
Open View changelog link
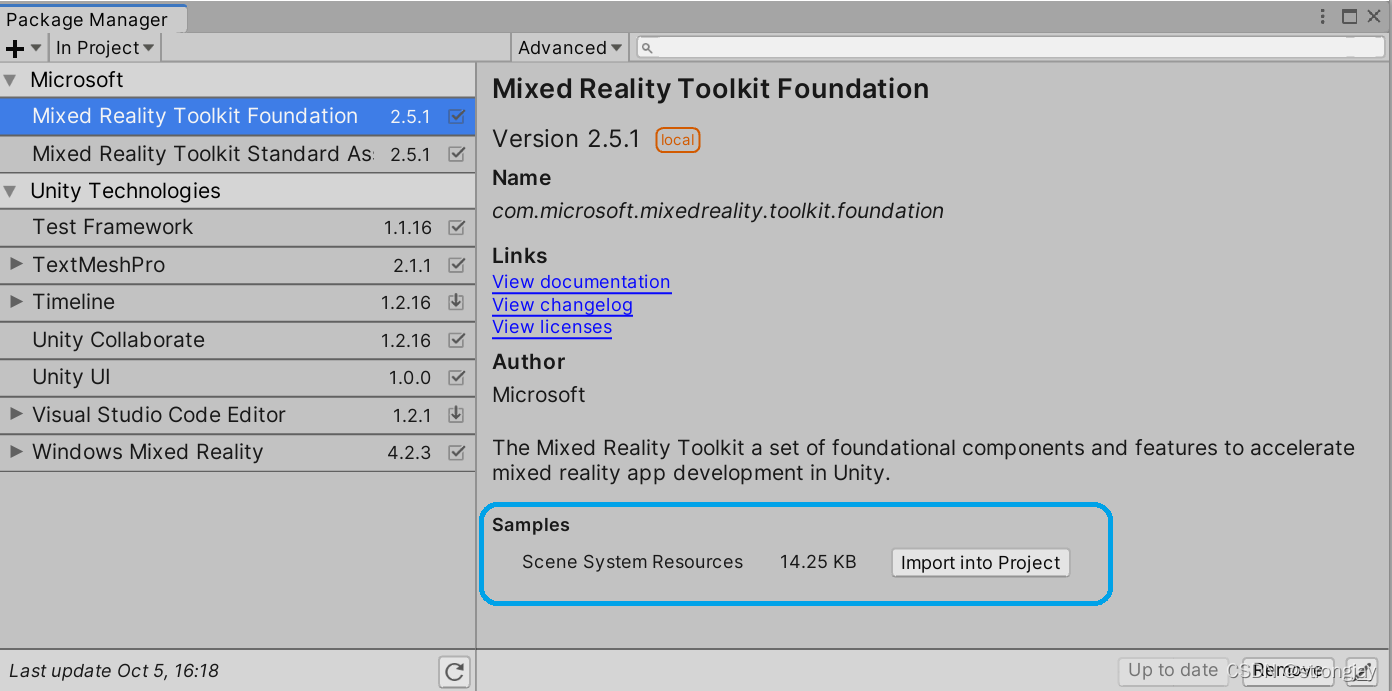pyautogui.click(x=562, y=305)
